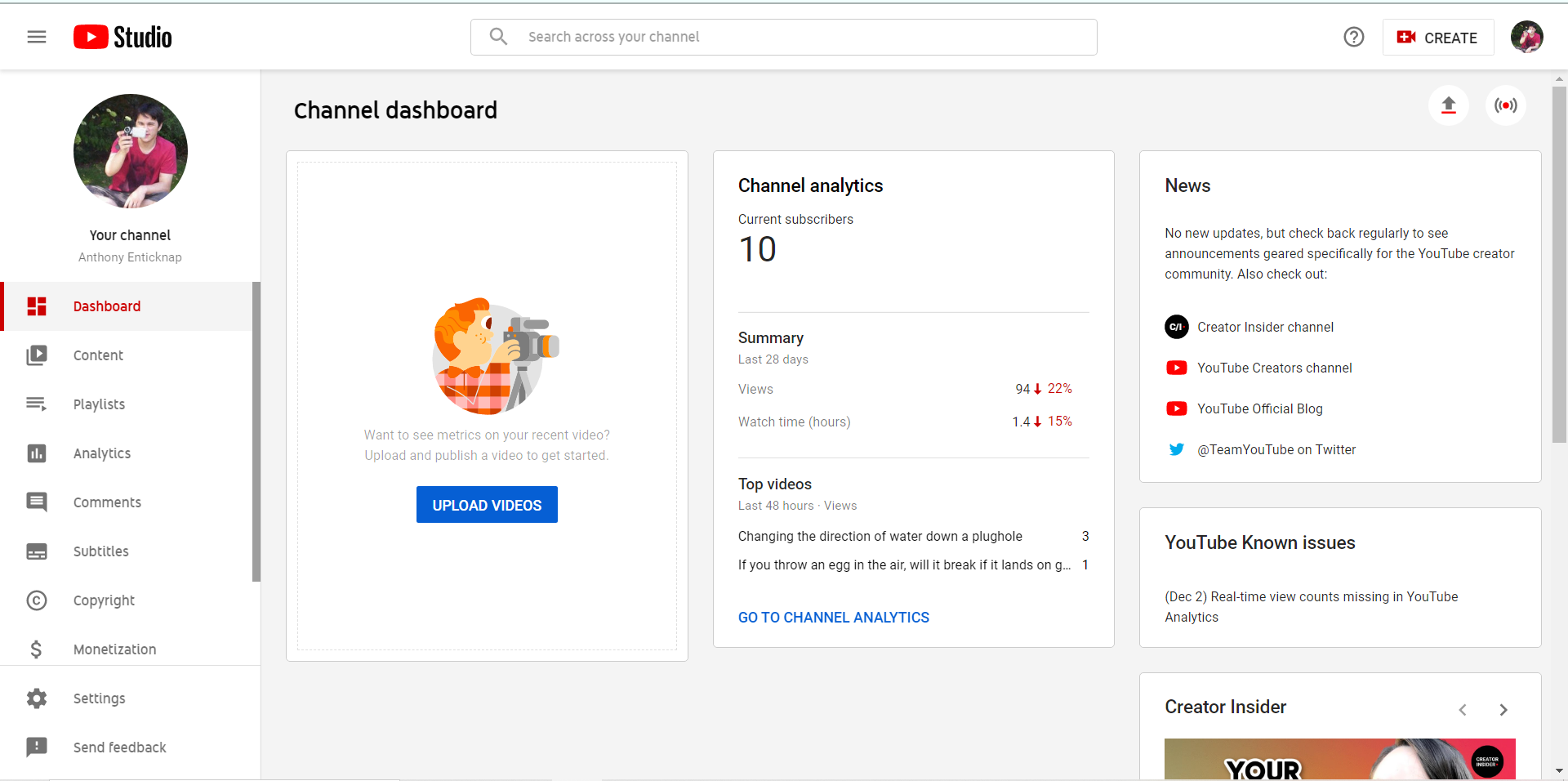Open Comments via its sidebar icon

[37, 502]
